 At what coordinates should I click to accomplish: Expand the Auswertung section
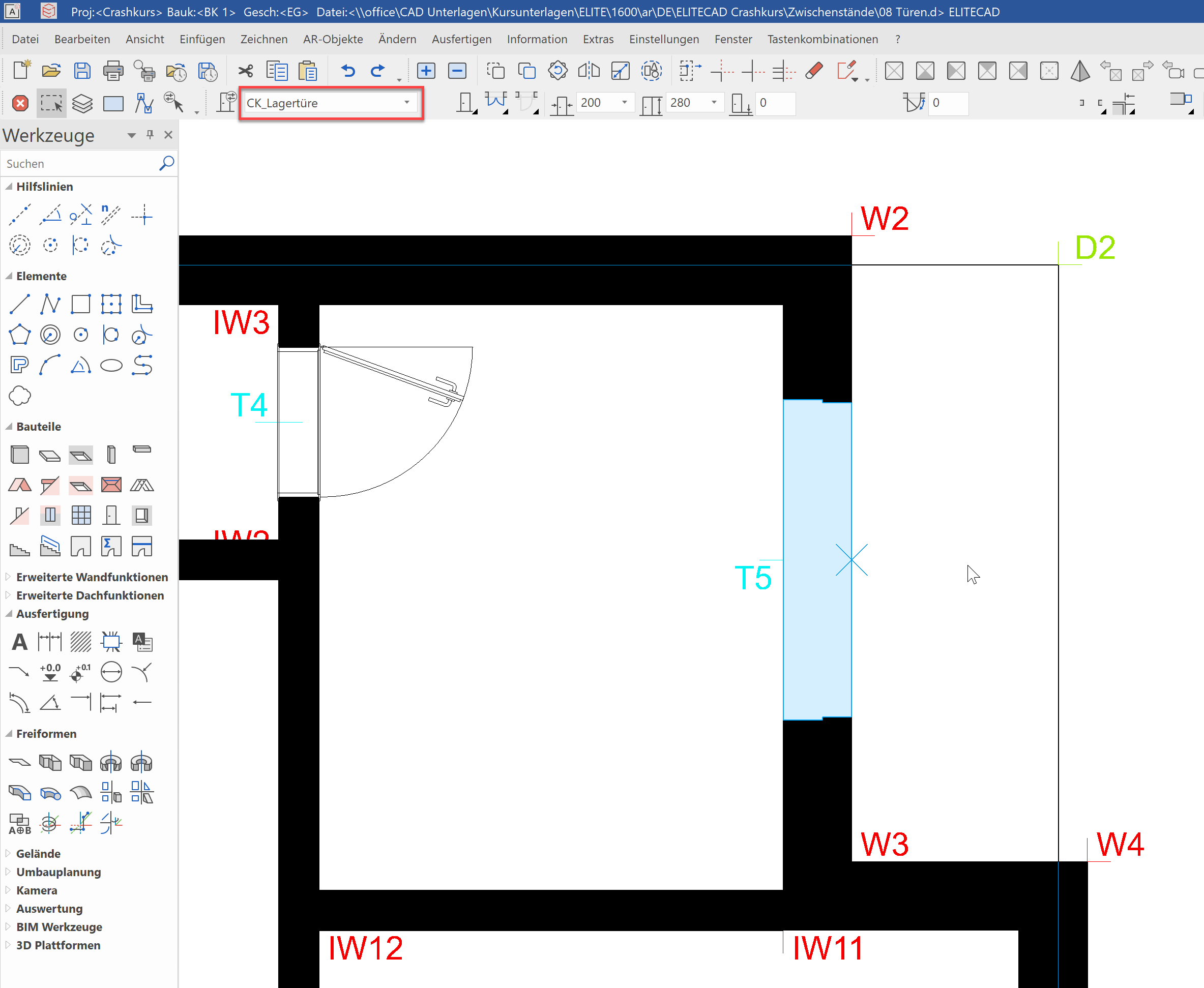8,908
